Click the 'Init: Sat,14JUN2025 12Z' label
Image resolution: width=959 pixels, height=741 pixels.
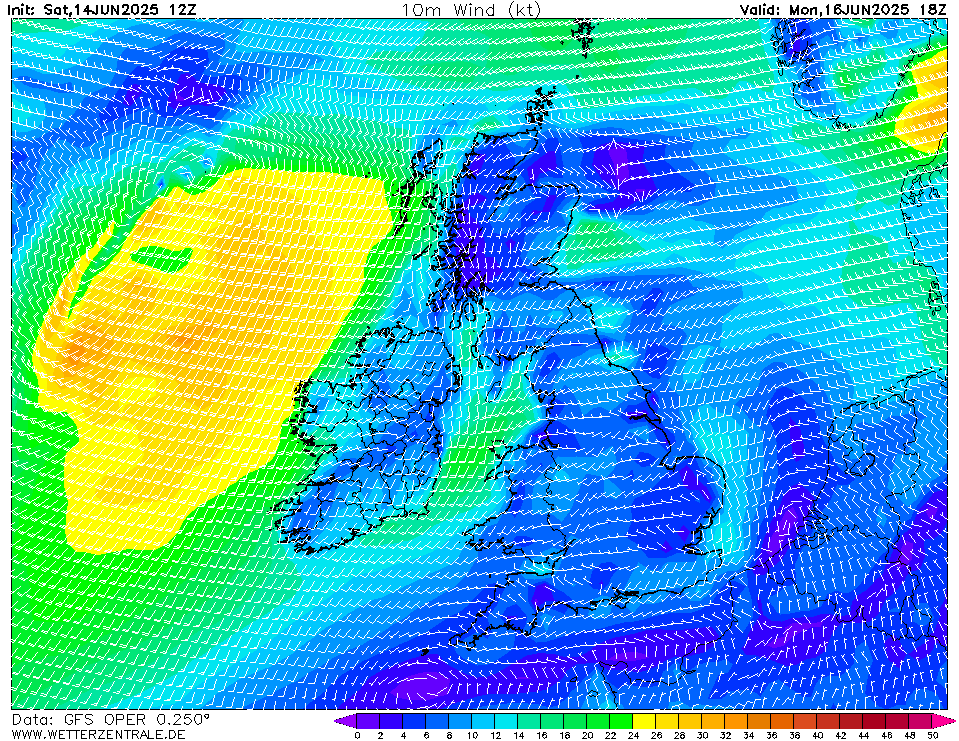pos(101,10)
